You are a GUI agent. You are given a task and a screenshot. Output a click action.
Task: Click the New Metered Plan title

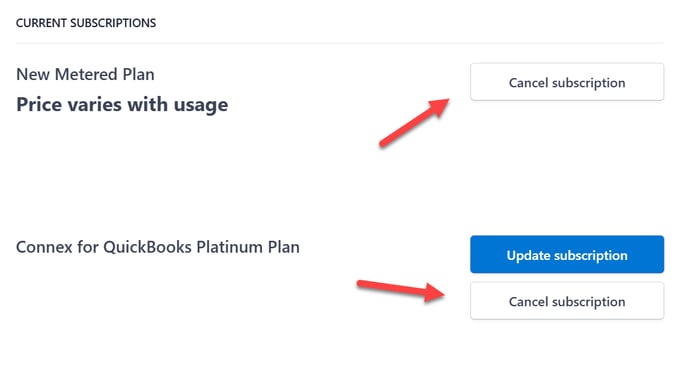click(85, 74)
